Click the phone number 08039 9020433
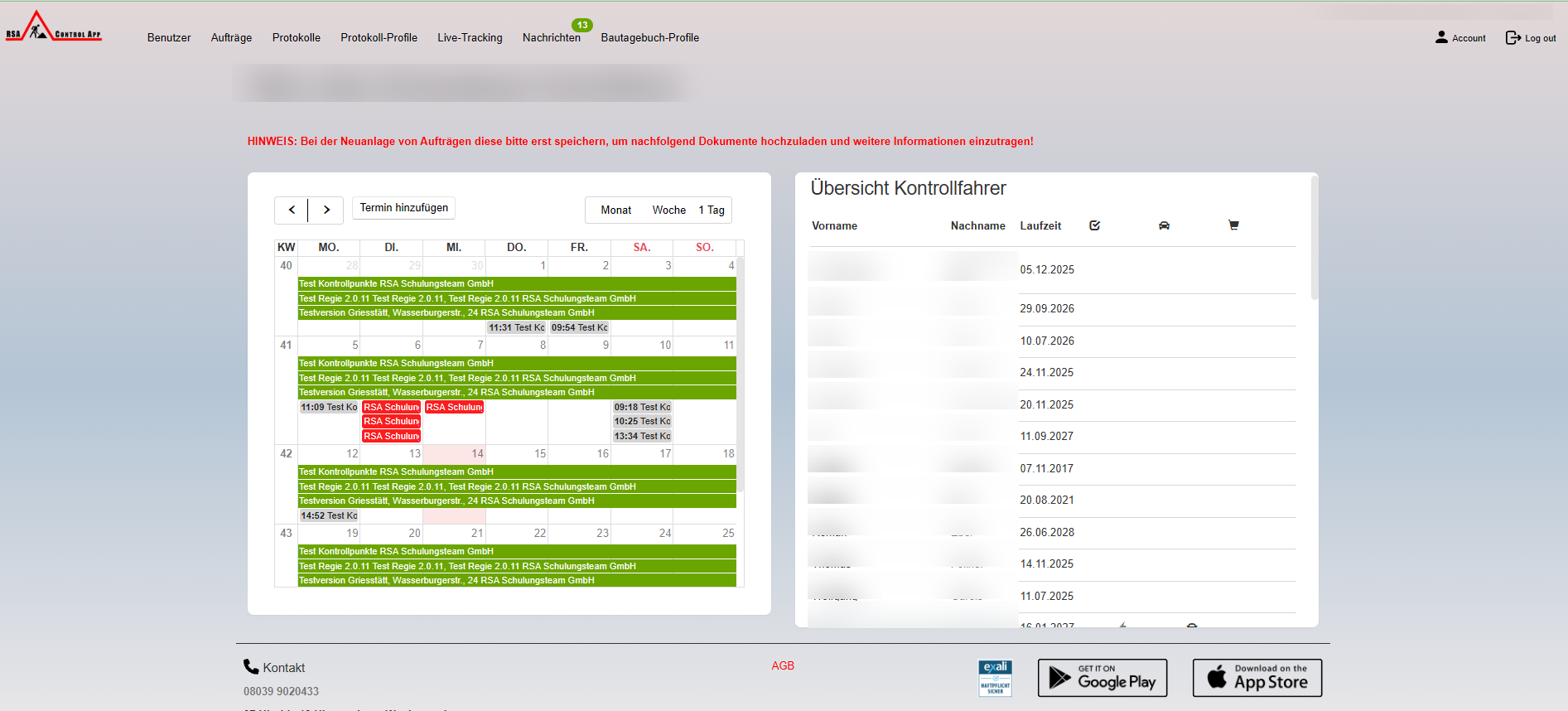Screen dimensions: 1568x711 pos(281,691)
